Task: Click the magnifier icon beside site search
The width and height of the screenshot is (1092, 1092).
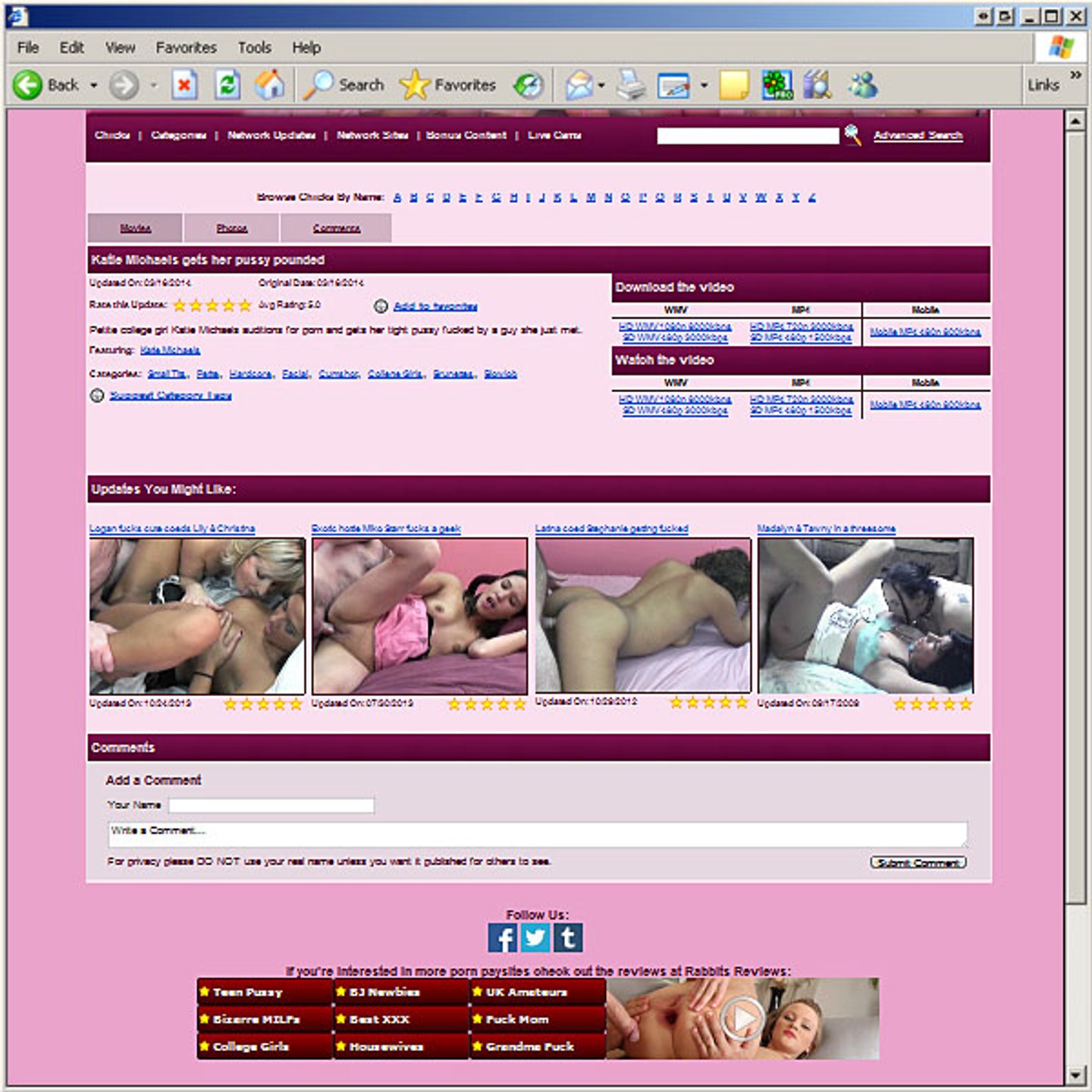Action: (x=852, y=135)
